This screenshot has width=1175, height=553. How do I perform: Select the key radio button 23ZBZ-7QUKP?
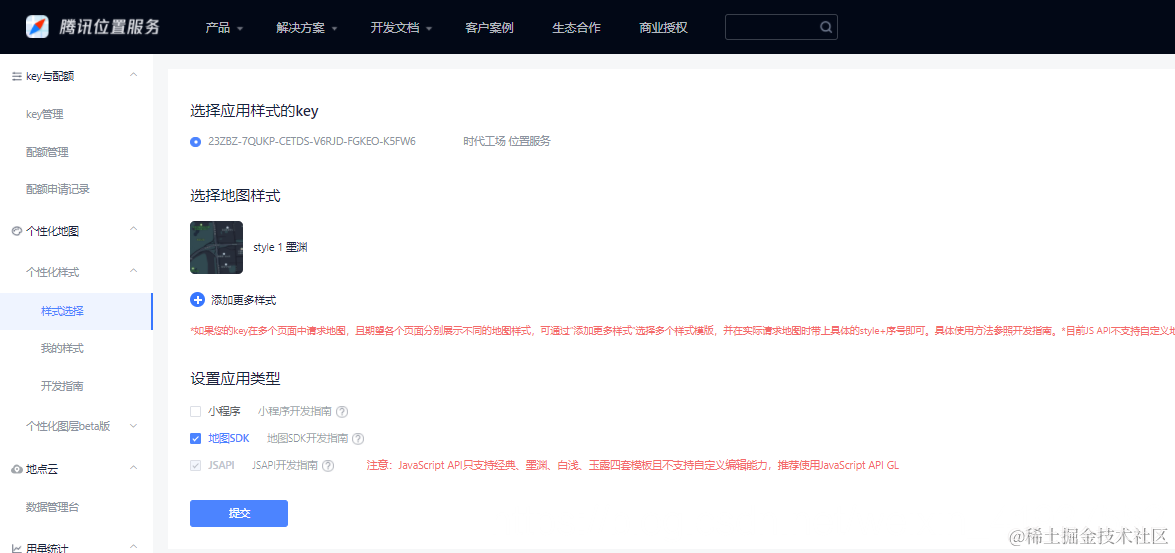click(x=196, y=141)
